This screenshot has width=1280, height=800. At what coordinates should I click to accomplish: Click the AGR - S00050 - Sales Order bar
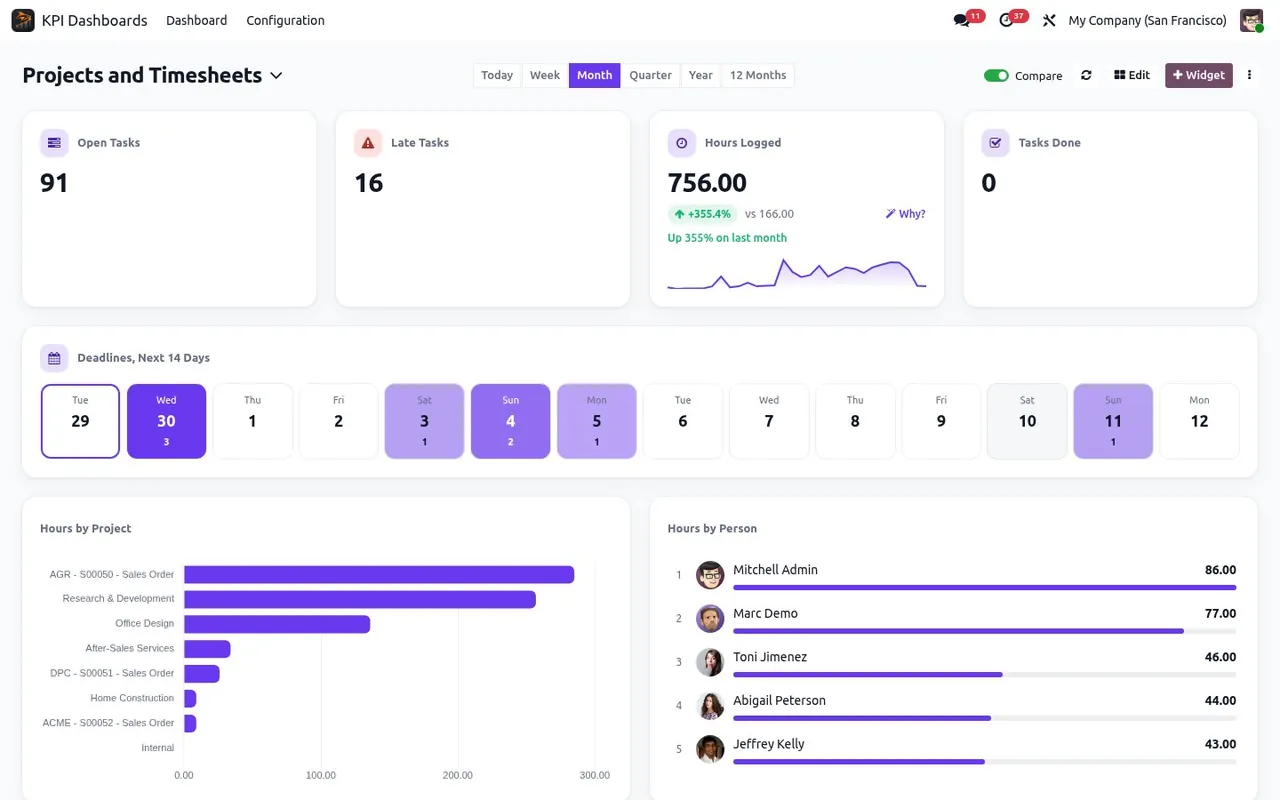(x=379, y=574)
